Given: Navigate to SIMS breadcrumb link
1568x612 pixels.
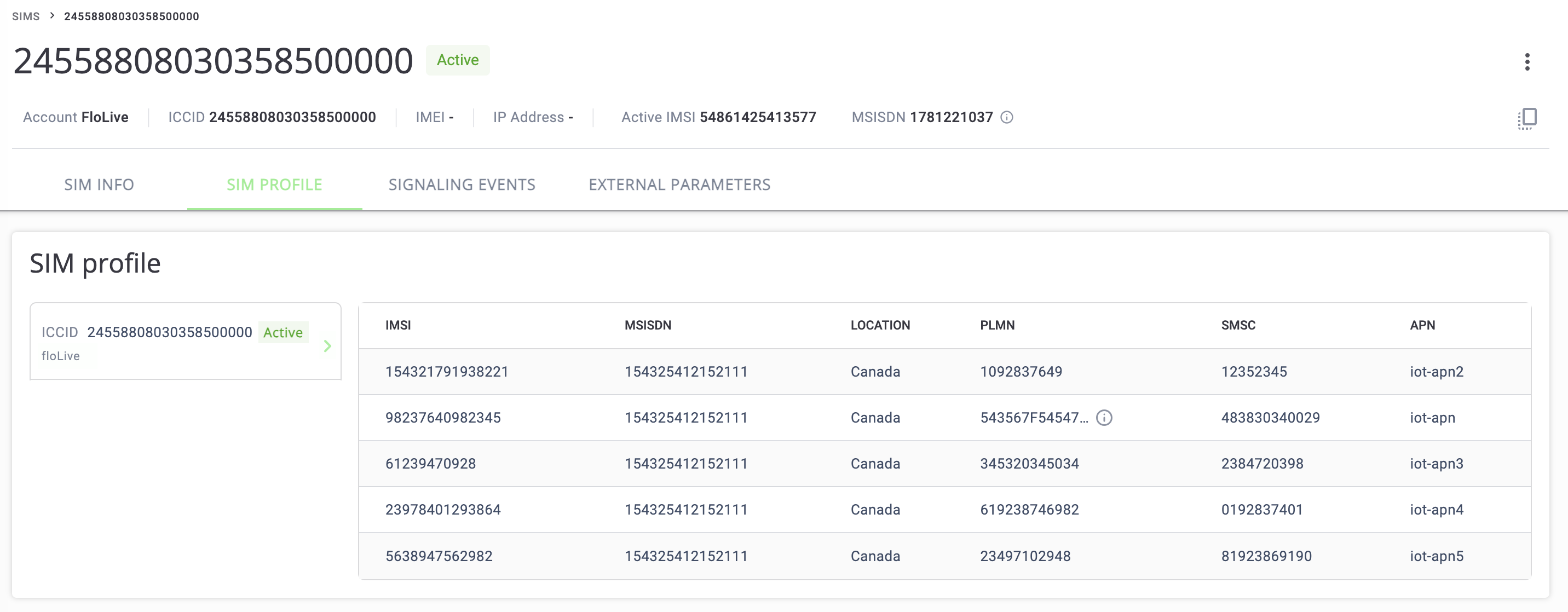Looking at the screenshot, I should [26, 16].
